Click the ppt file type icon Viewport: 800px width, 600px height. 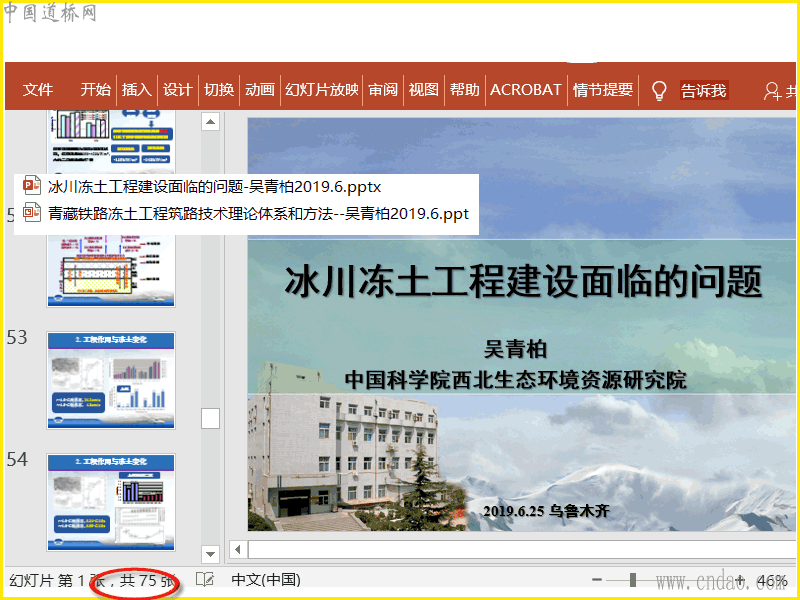32,212
